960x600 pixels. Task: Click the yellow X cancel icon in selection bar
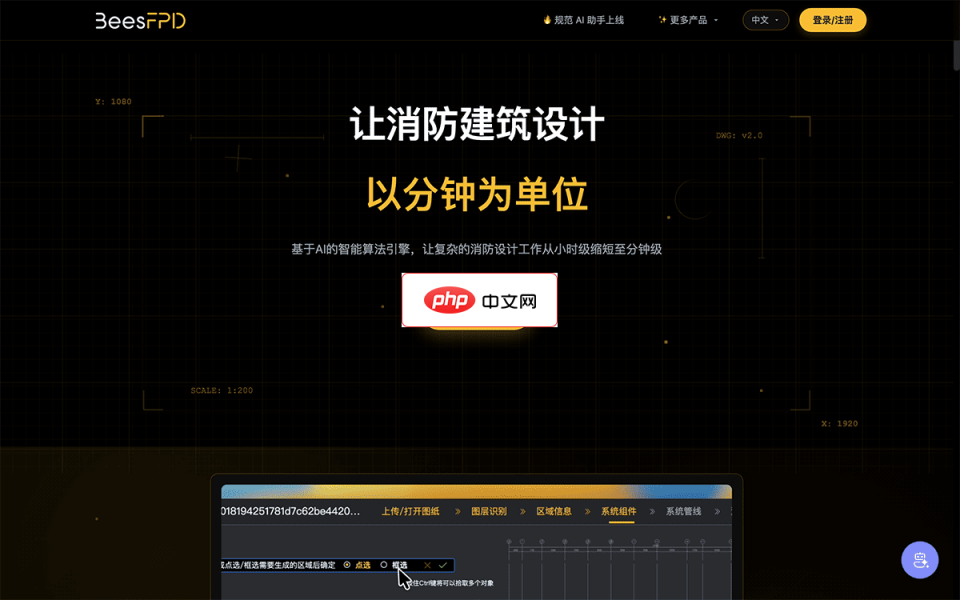[x=427, y=565]
